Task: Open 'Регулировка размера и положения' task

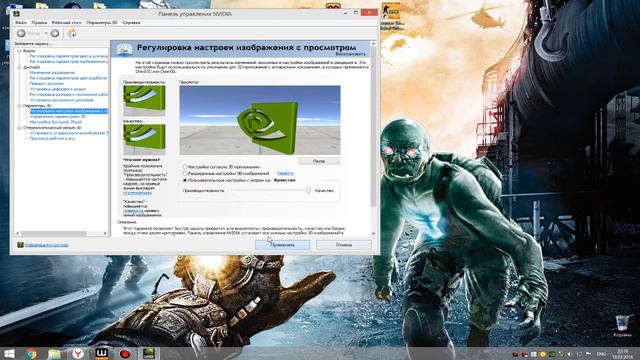Action: (x=69, y=94)
